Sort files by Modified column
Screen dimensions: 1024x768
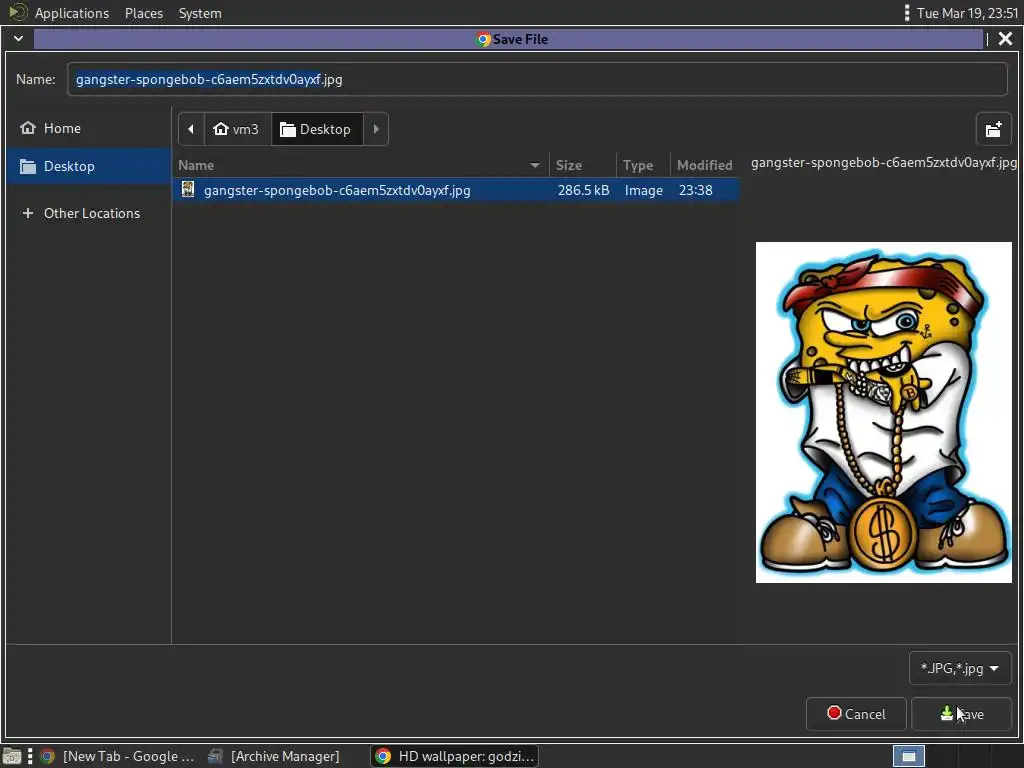coord(705,165)
